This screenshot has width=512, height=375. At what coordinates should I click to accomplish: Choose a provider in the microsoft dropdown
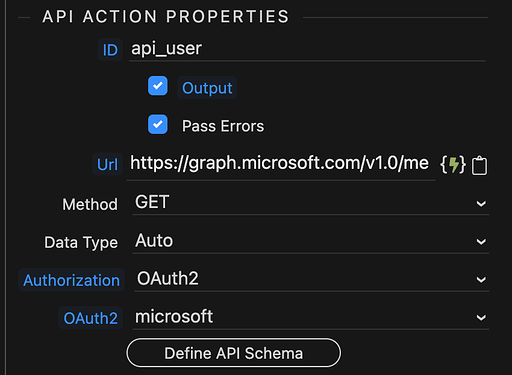coord(311,317)
